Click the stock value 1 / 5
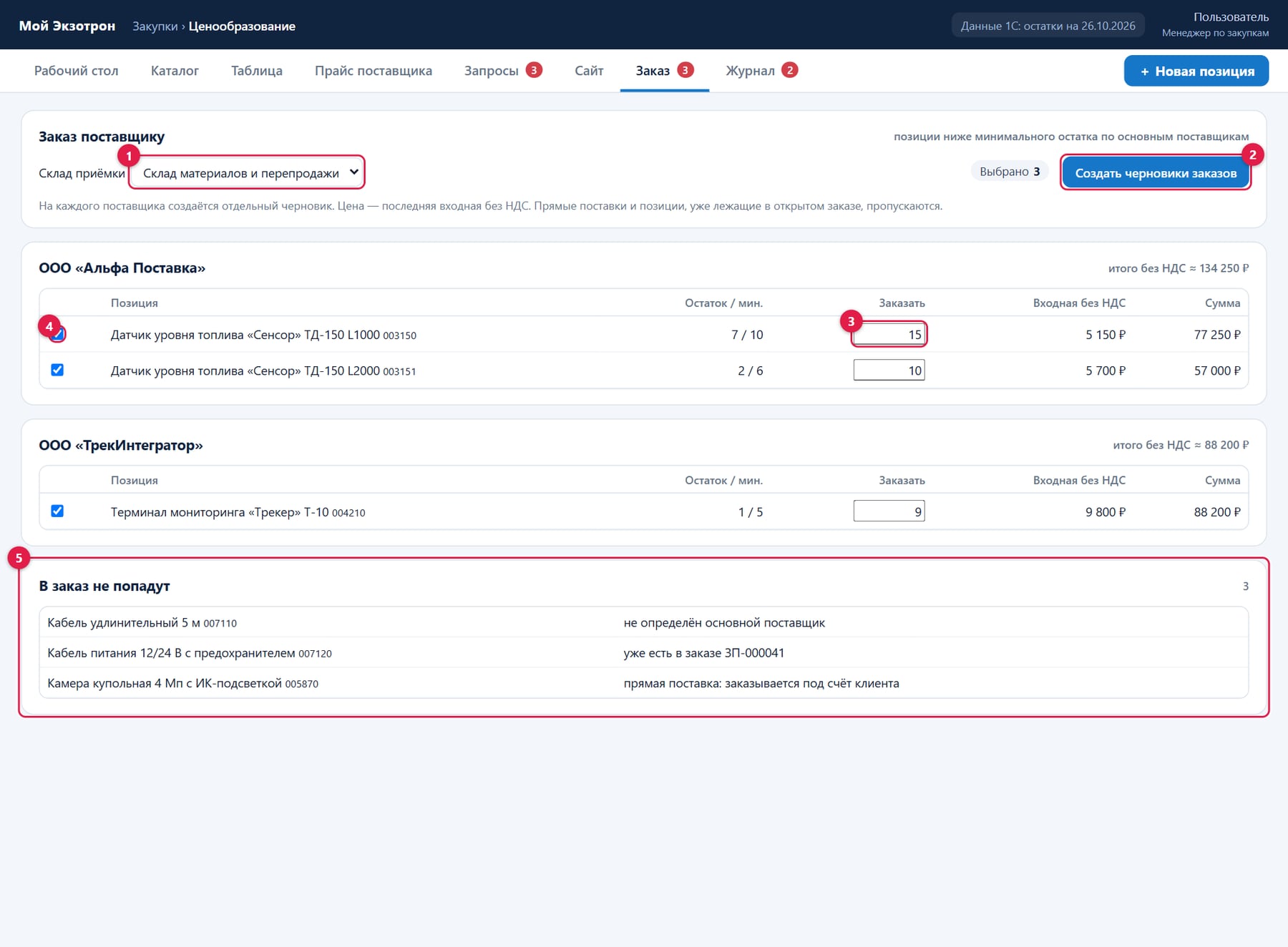This screenshot has width=1288, height=947. click(751, 511)
